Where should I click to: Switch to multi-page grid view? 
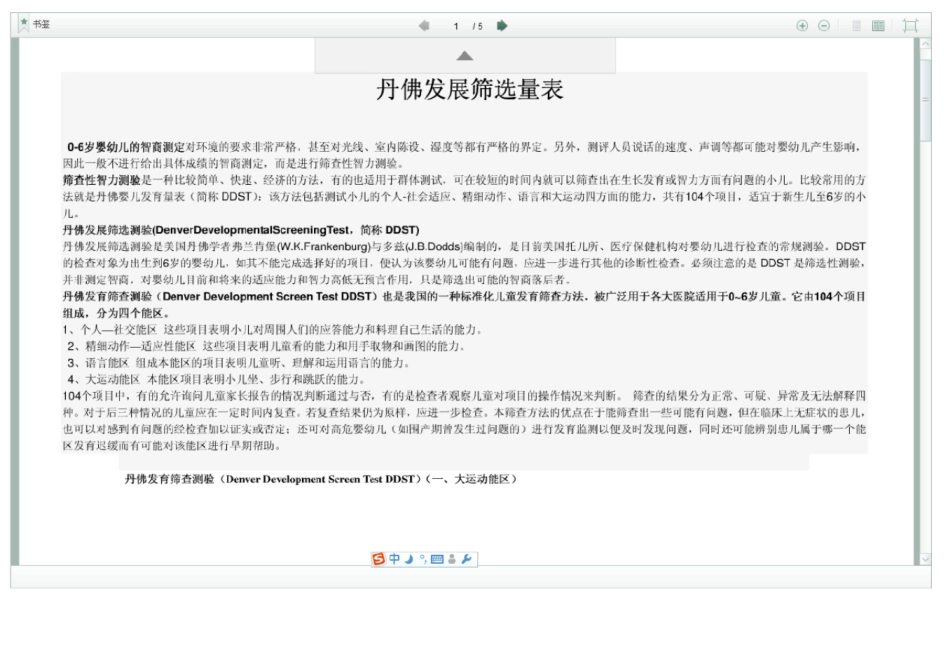[878, 26]
